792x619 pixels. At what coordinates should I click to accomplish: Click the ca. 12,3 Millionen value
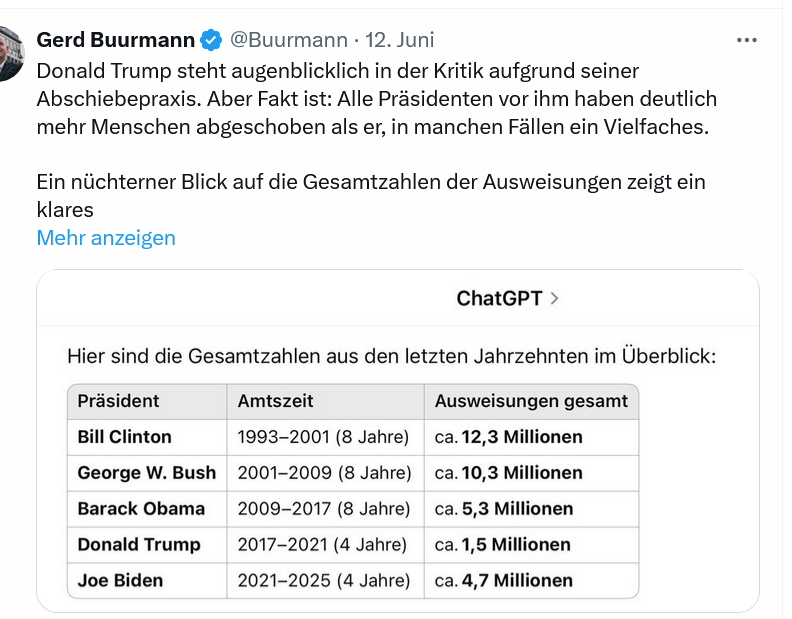click(508, 437)
